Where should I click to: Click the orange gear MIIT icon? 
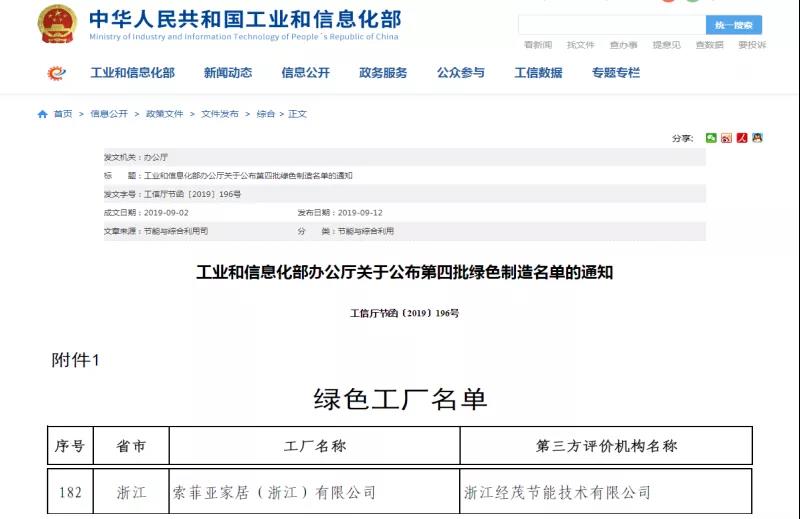point(56,73)
